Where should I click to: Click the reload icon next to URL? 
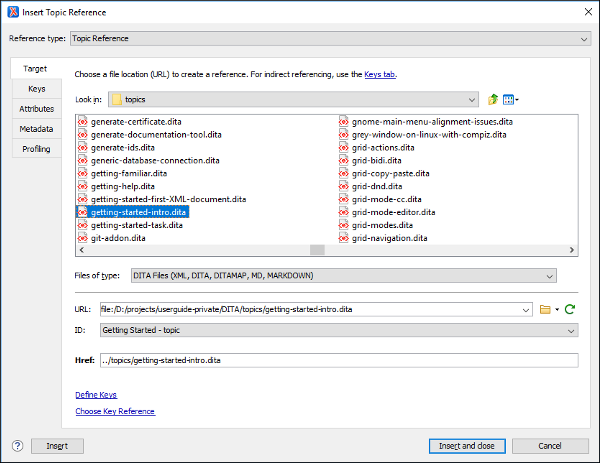pyautogui.click(x=570, y=310)
